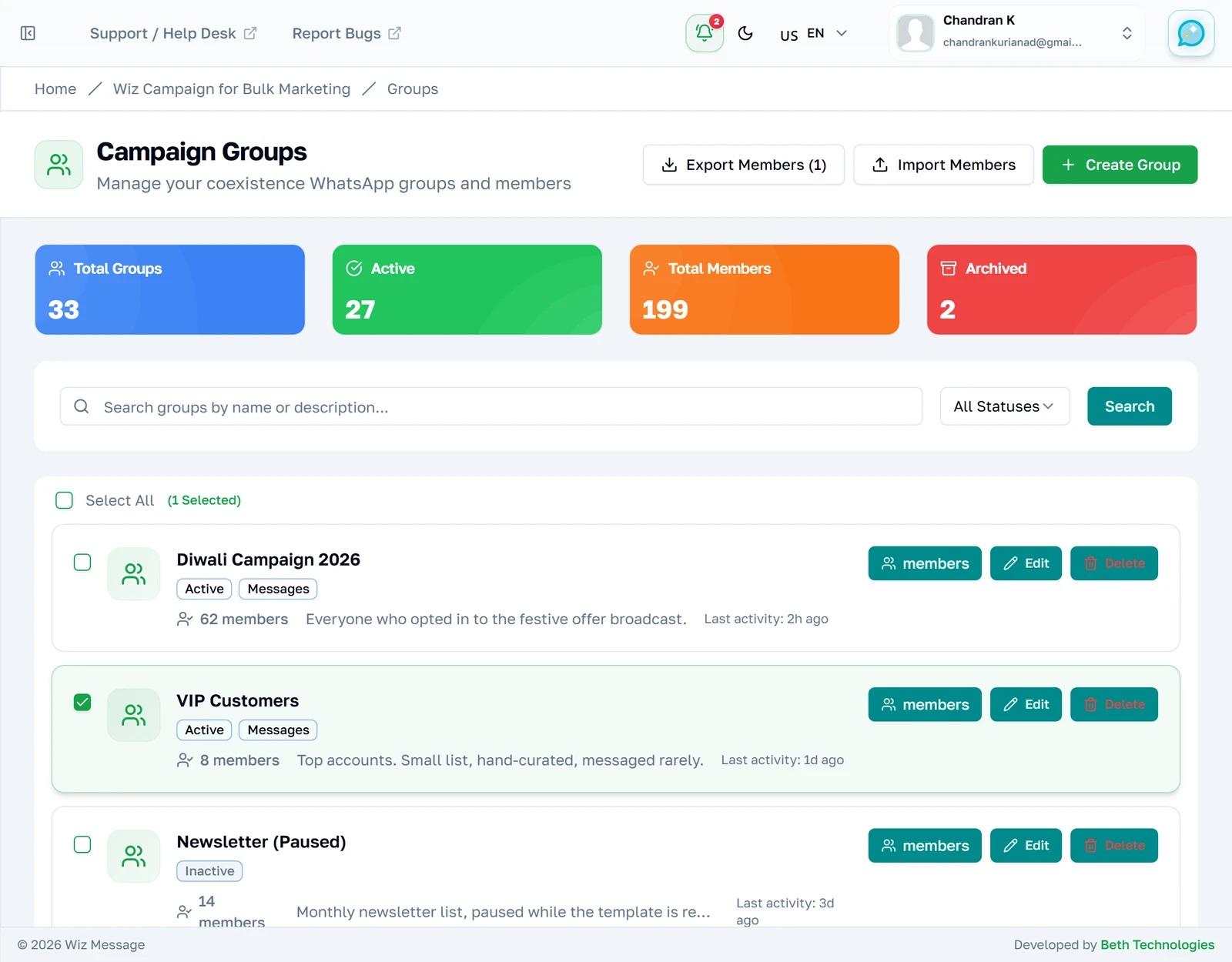1232x962 pixels.
Task: Click Diwali Campaign 2026 group avatar icon
Action: coord(134,574)
